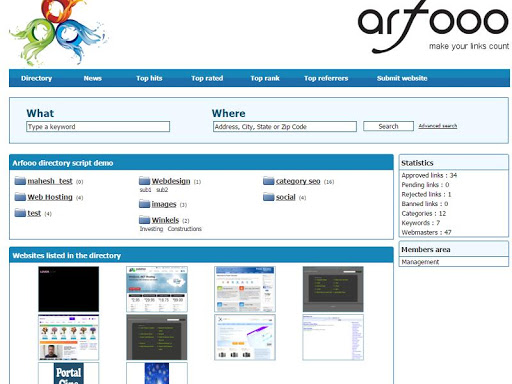Click the Search button
This screenshot has width=512, height=384.
tap(388, 126)
